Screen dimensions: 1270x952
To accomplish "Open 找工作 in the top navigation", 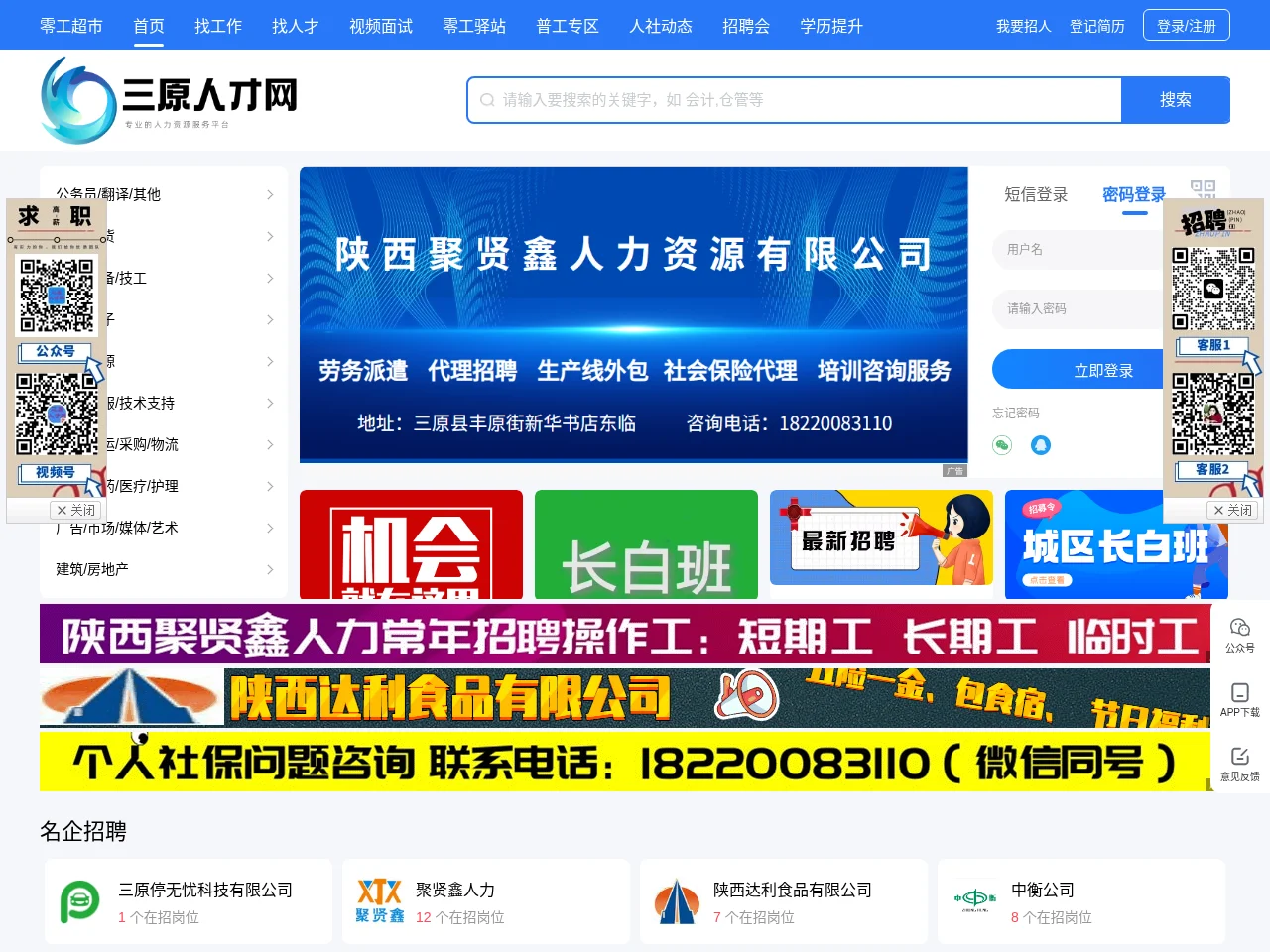I will click(x=218, y=26).
